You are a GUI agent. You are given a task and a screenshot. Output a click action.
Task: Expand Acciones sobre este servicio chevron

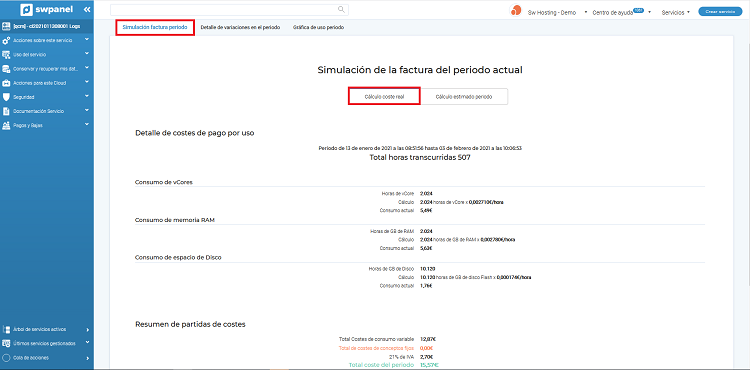tap(87, 40)
